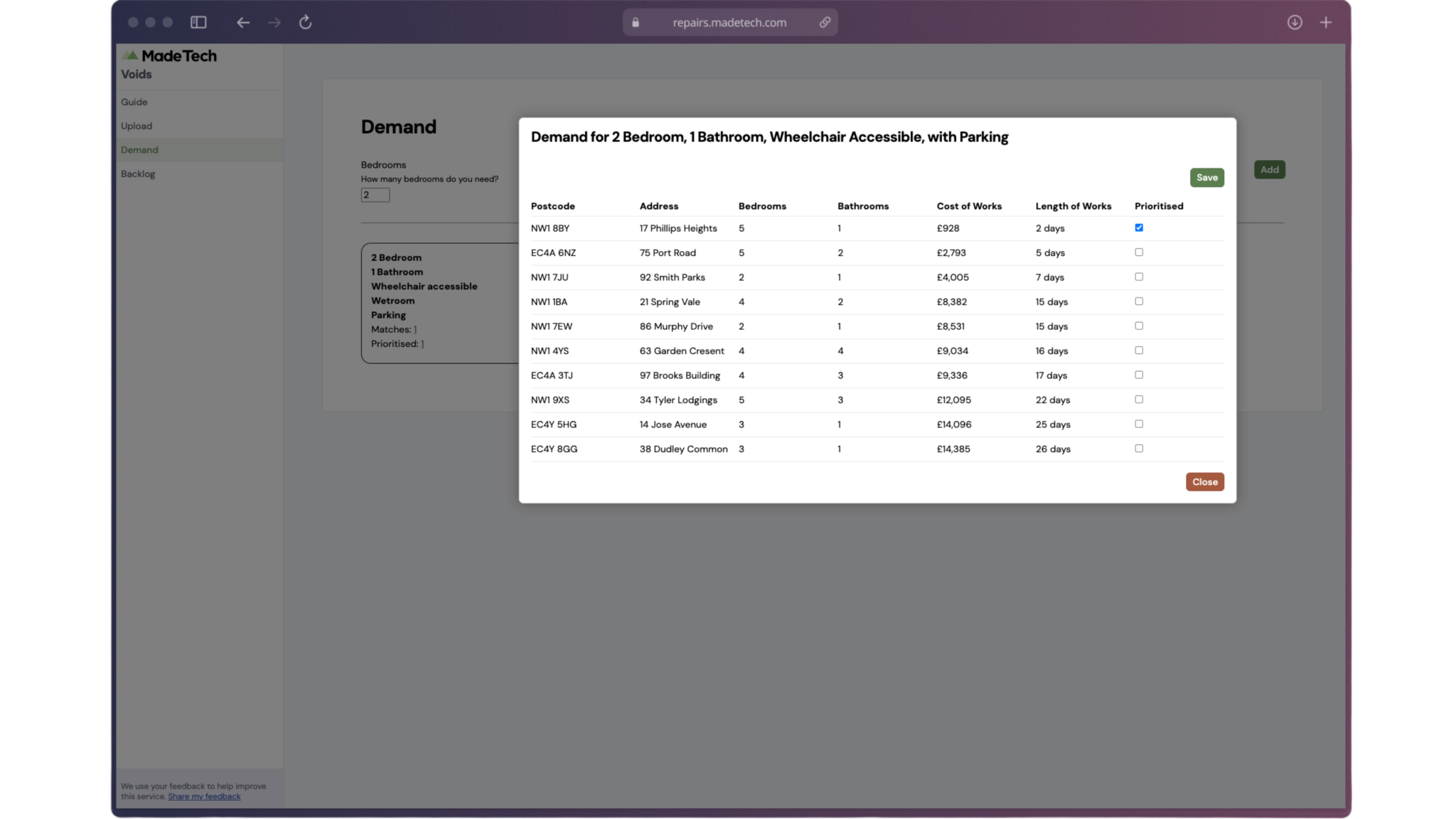Viewport: 1456px width, 819px height.
Task: Open Guide in the sidebar
Action: [x=199, y=102]
